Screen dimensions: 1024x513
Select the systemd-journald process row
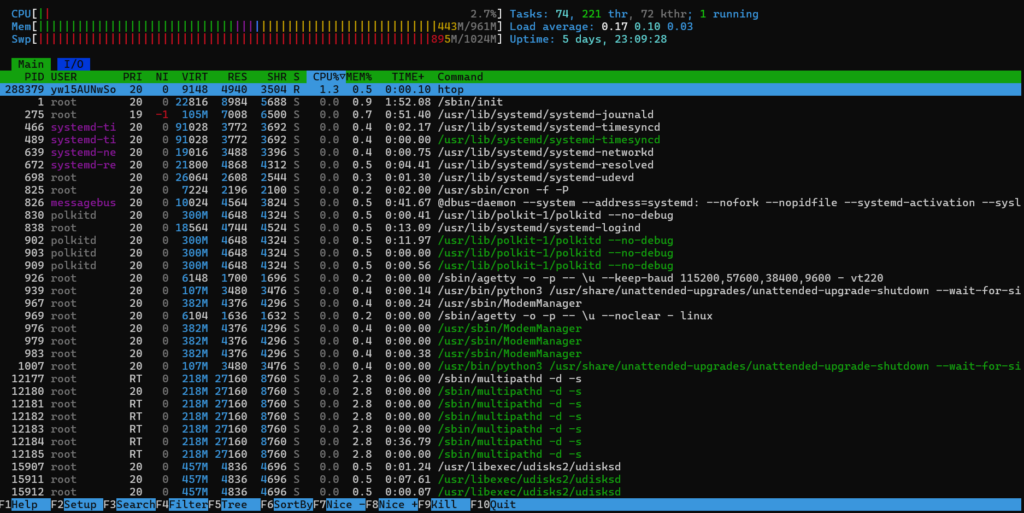click(512, 114)
